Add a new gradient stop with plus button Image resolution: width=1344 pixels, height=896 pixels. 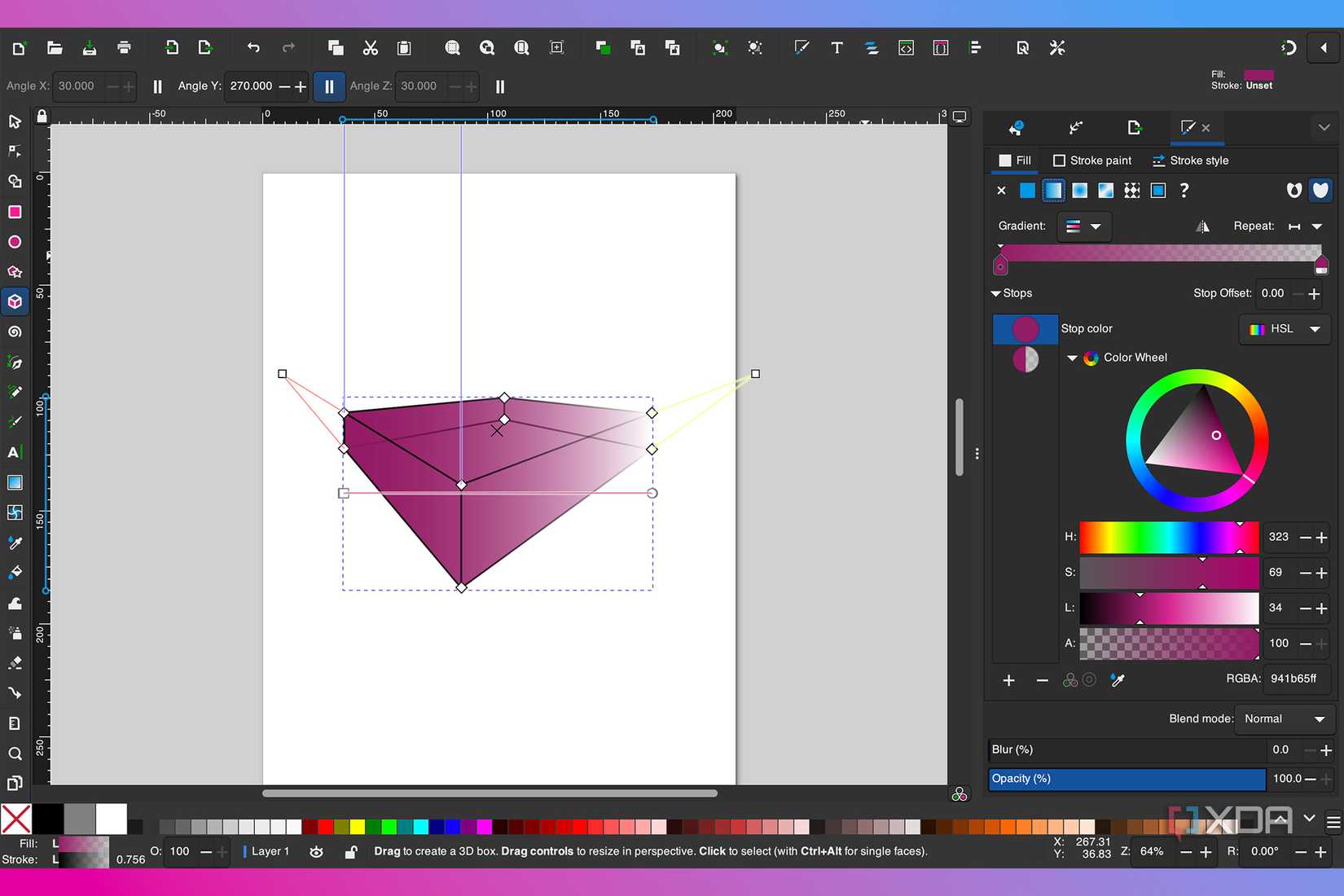click(x=1008, y=680)
